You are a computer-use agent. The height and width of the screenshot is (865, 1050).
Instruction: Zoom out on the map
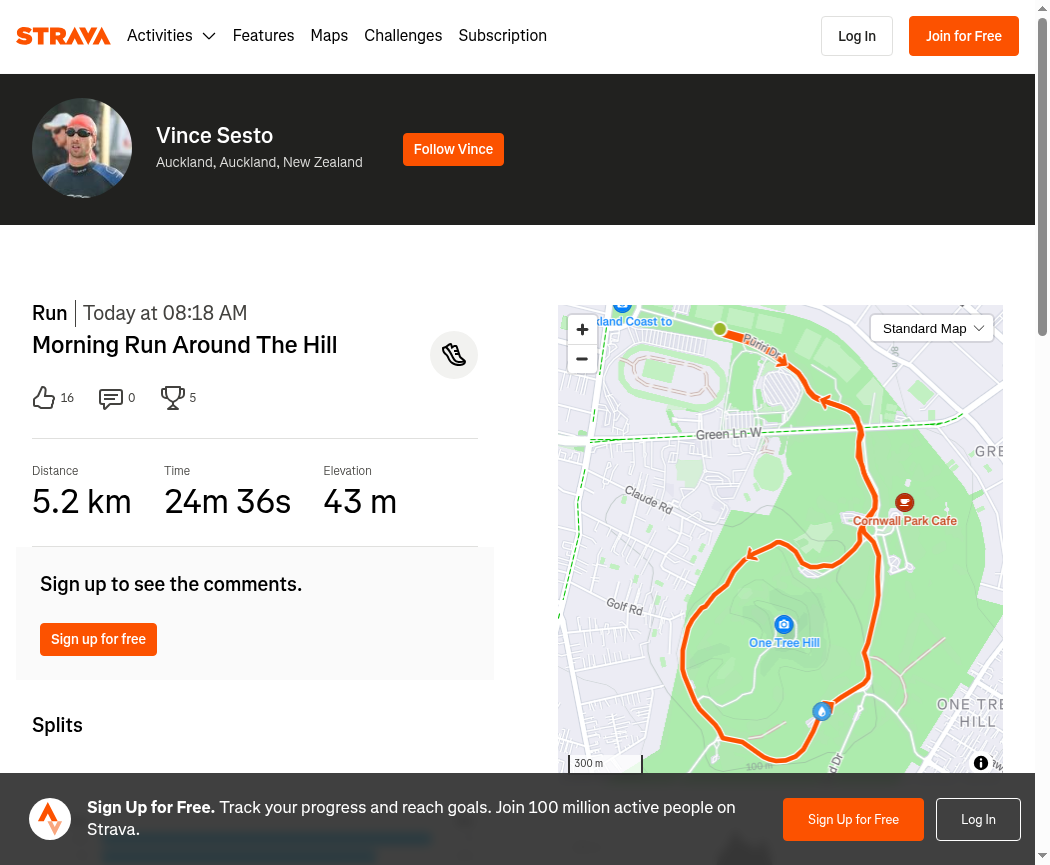[582, 359]
